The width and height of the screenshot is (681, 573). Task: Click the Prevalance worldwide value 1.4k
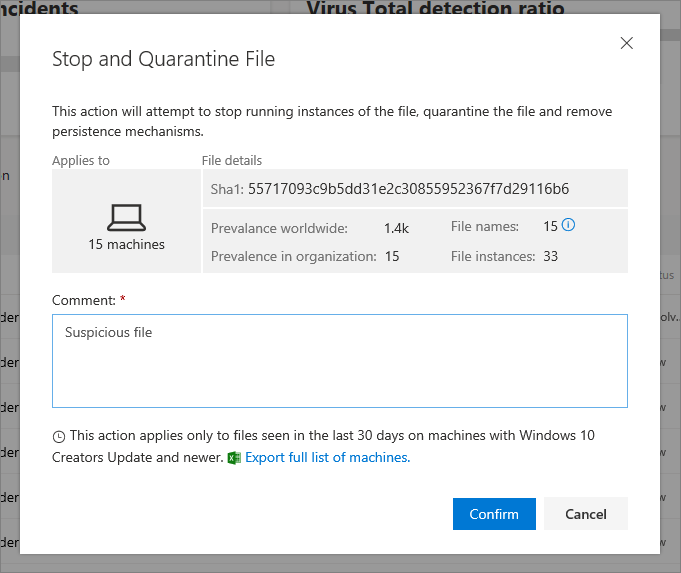coord(396,228)
